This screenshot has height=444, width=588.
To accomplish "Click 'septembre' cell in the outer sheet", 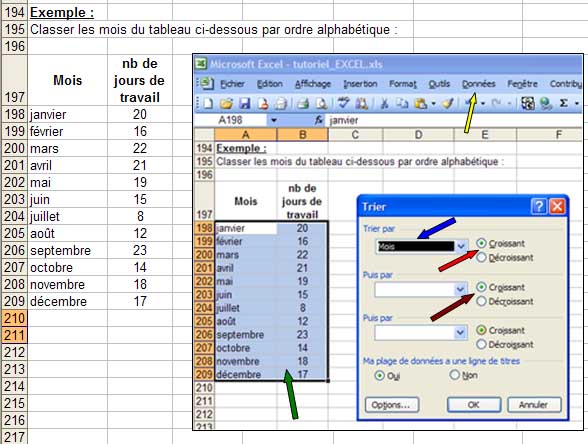I will click(x=68, y=250).
